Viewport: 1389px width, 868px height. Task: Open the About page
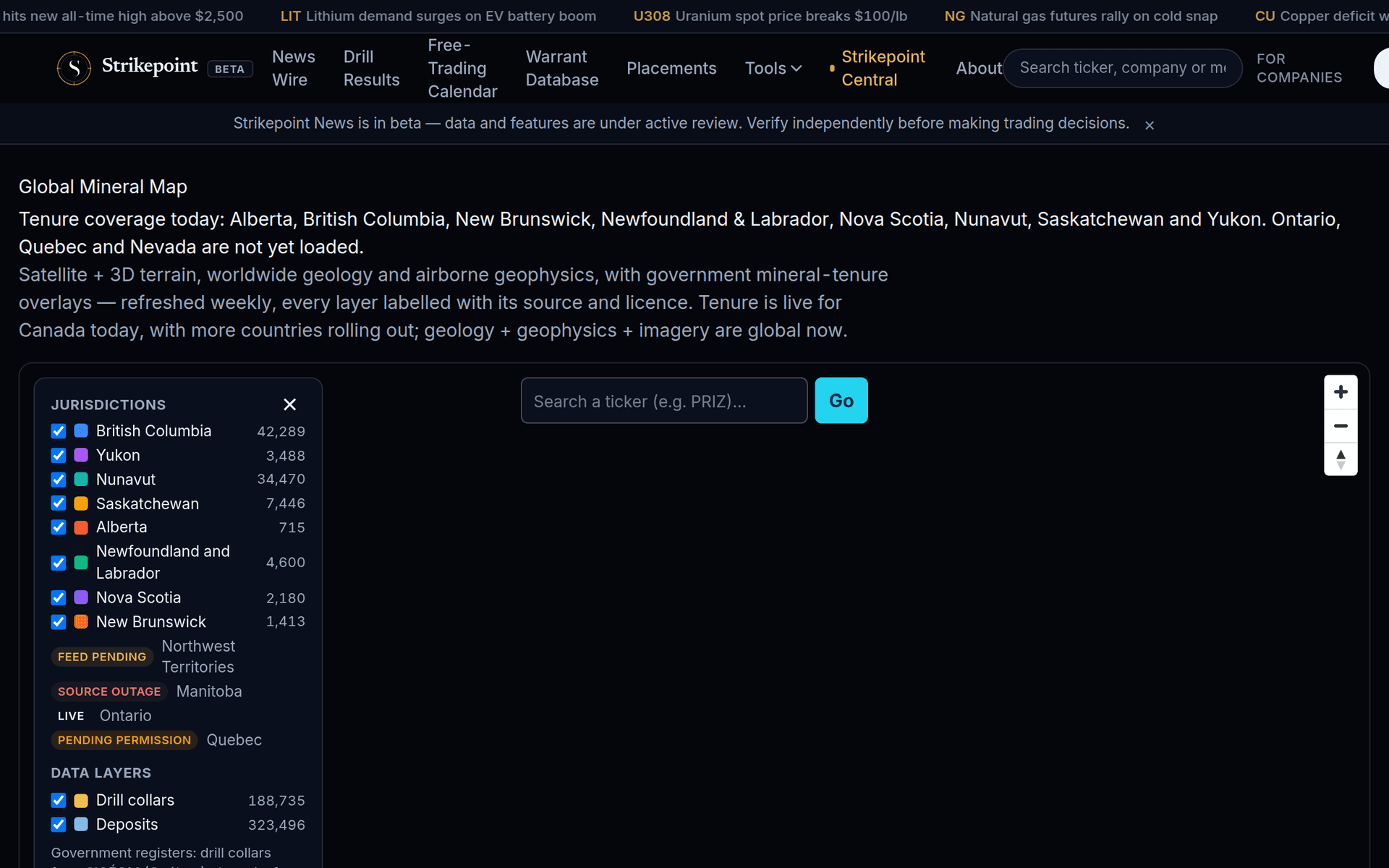pyautogui.click(x=979, y=68)
